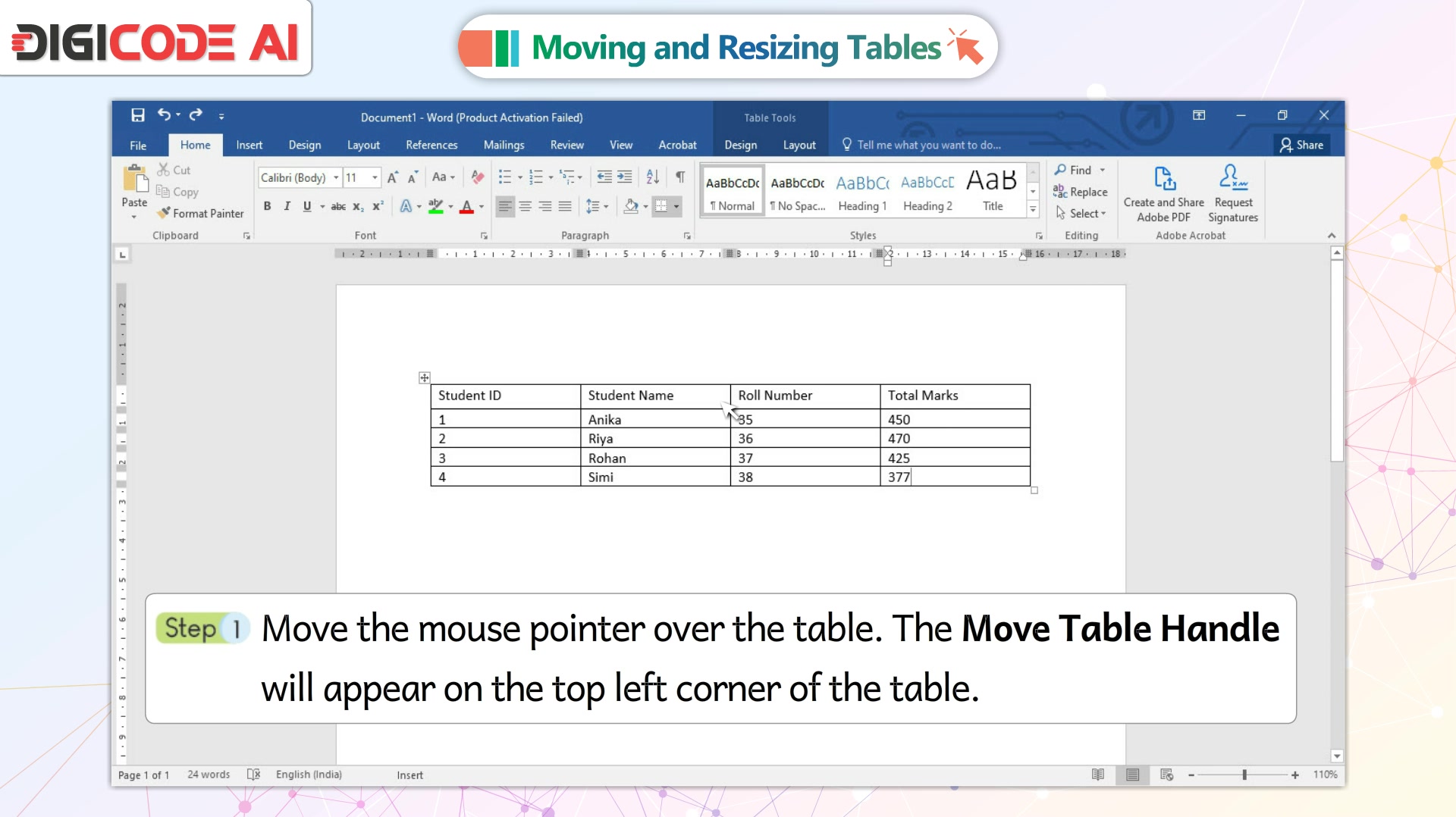1456x817 pixels.
Task: Click the Student Name table header cell
Action: point(655,396)
